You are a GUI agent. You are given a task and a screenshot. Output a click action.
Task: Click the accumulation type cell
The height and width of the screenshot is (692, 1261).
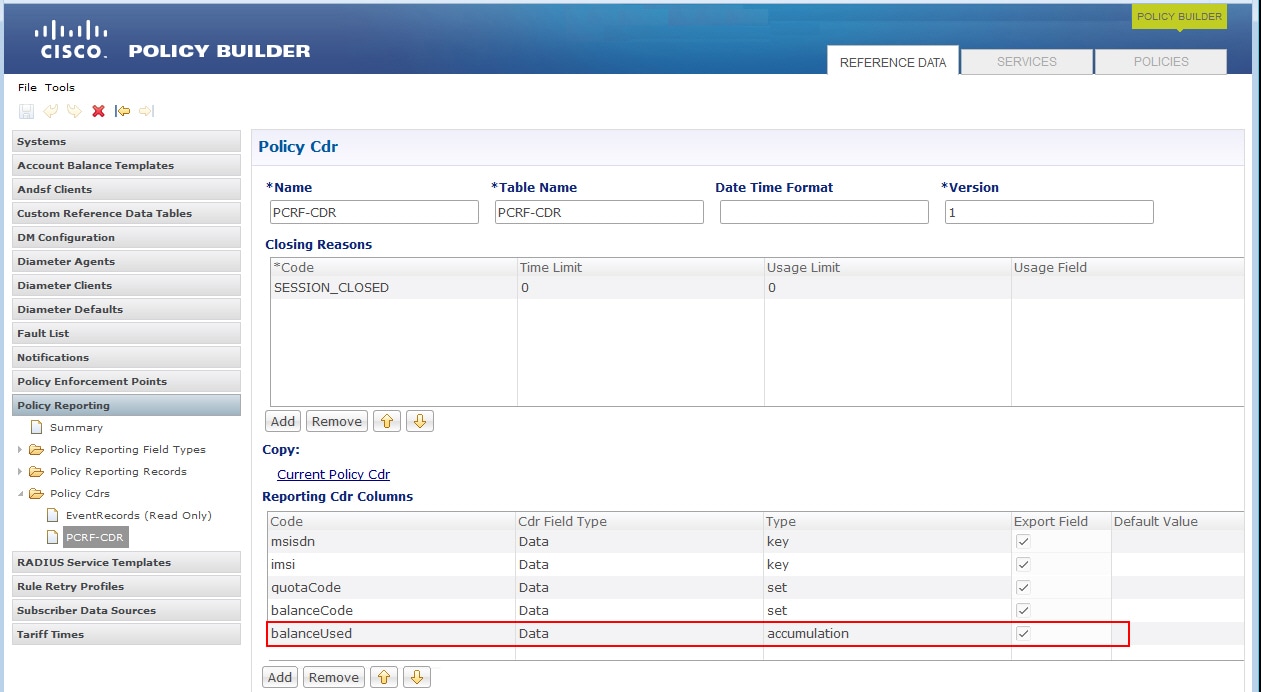pyautogui.click(x=887, y=633)
